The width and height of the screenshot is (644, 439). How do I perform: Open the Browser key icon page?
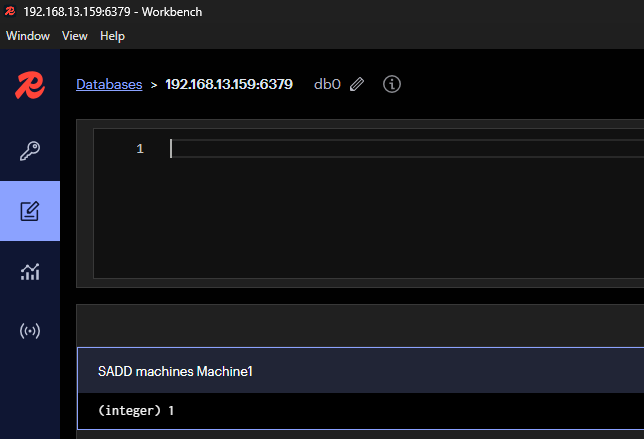(30, 151)
